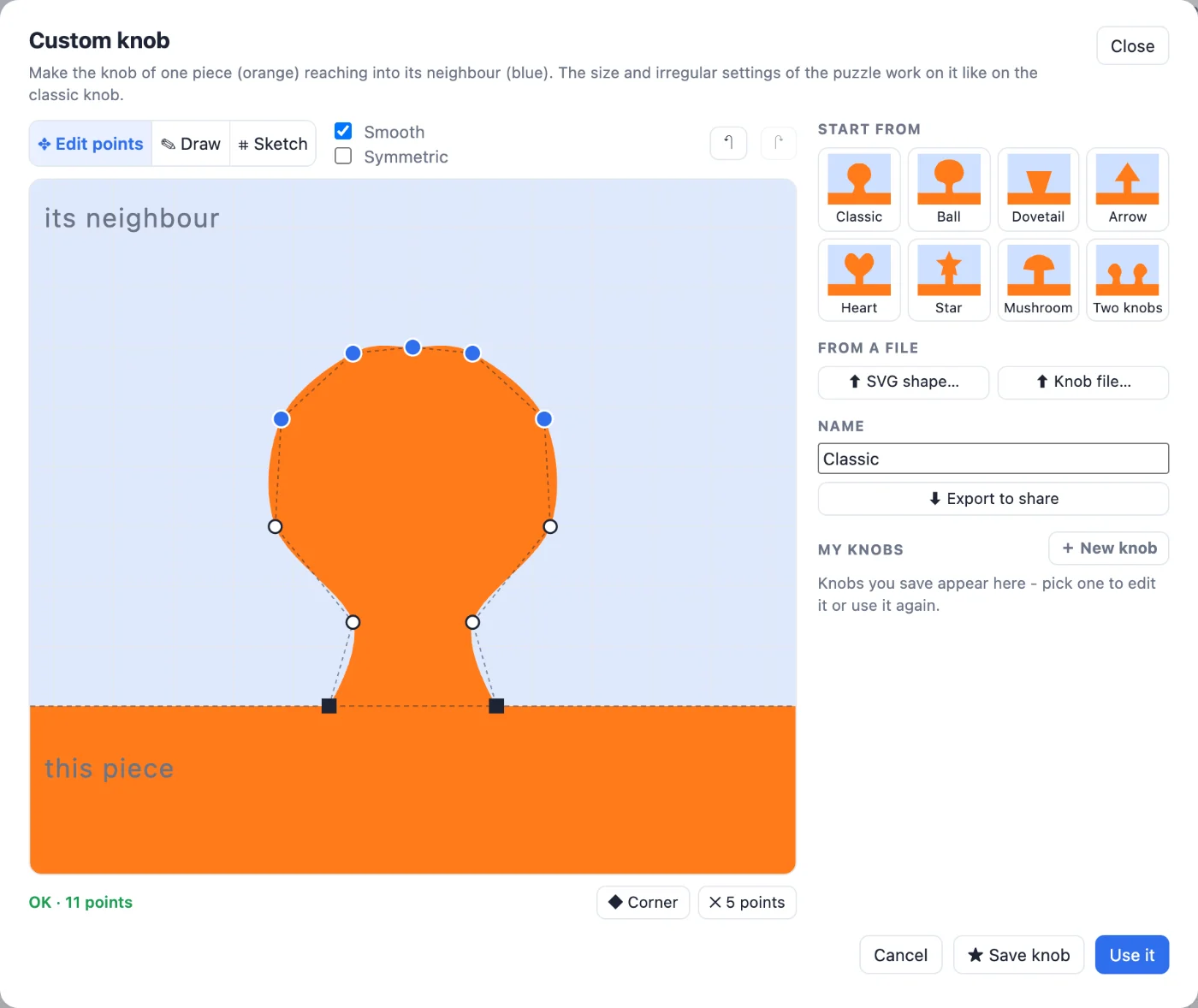
Task: Click the knob Name input field
Action: click(993, 459)
